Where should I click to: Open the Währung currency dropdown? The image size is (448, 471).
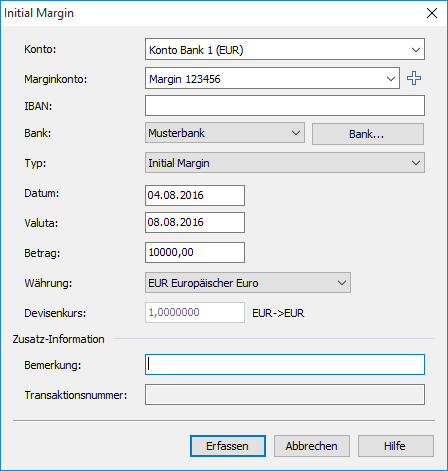pos(248,283)
